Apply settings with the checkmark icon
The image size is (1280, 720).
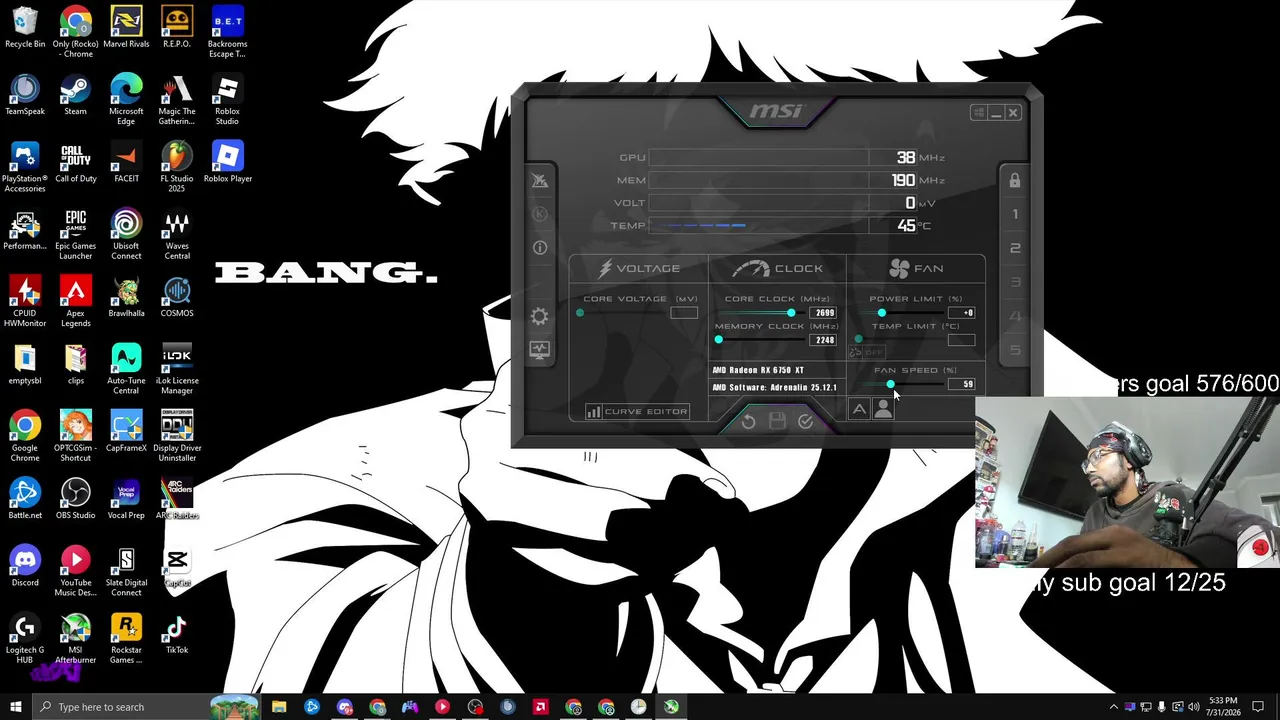coord(805,422)
